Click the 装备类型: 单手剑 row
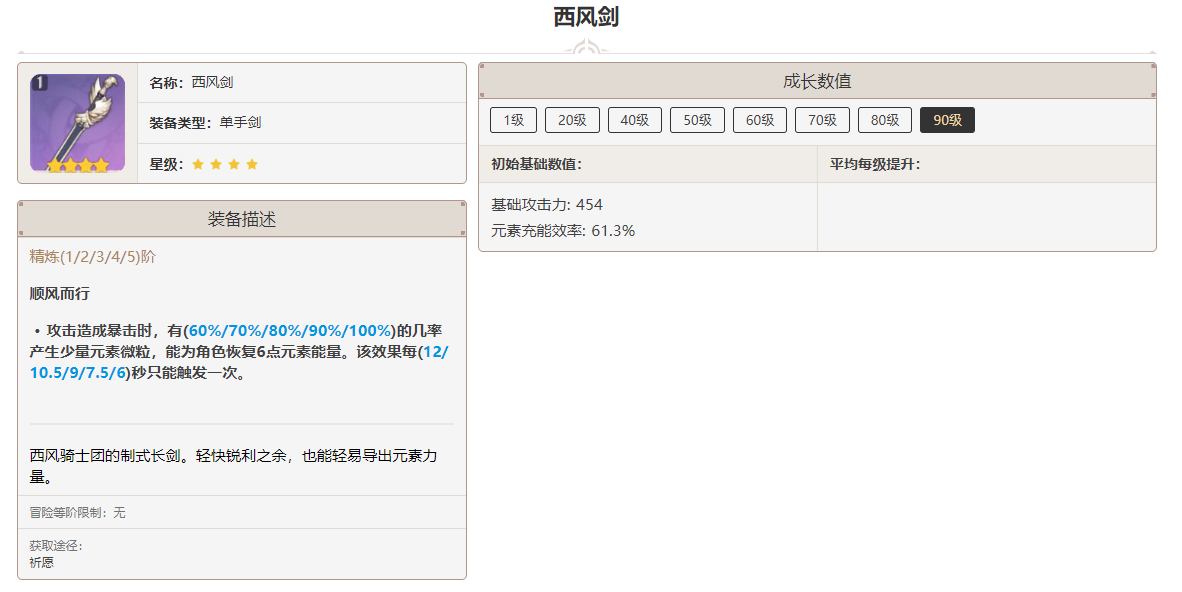 pyautogui.click(x=302, y=122)
